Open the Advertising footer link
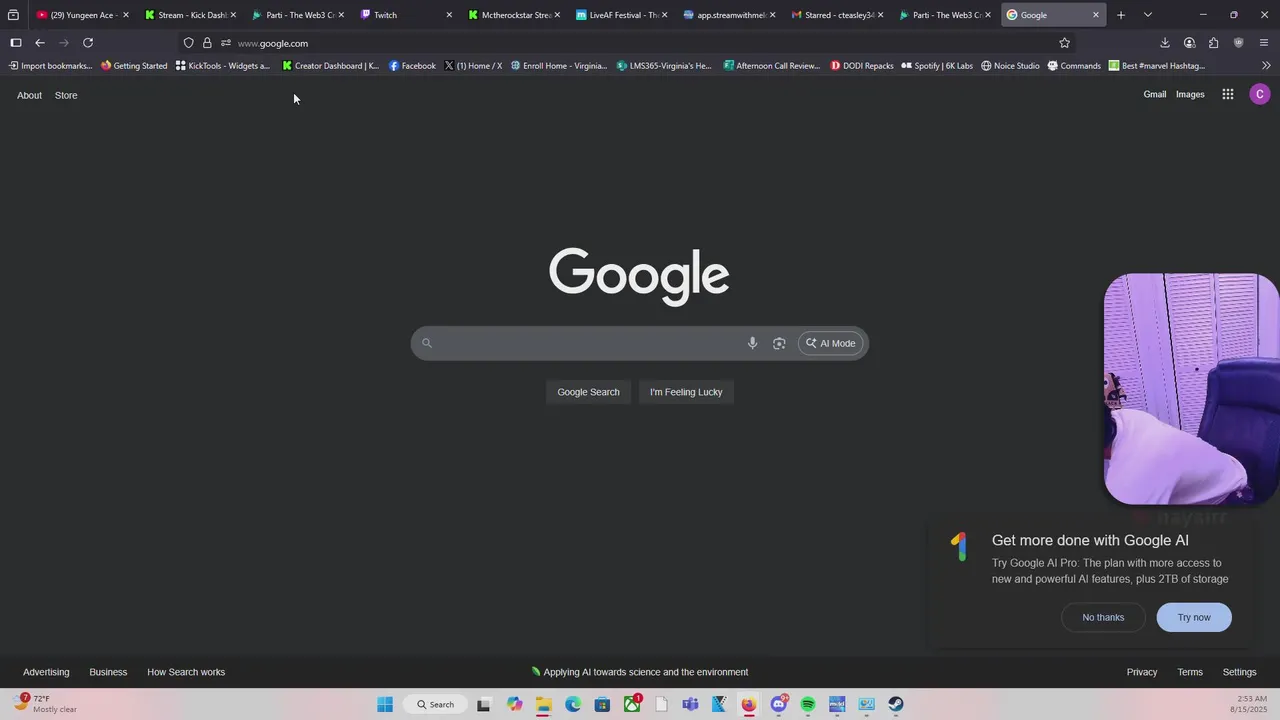The width and height of the screenshot is (1280, 720). click(x=46, y=672)
